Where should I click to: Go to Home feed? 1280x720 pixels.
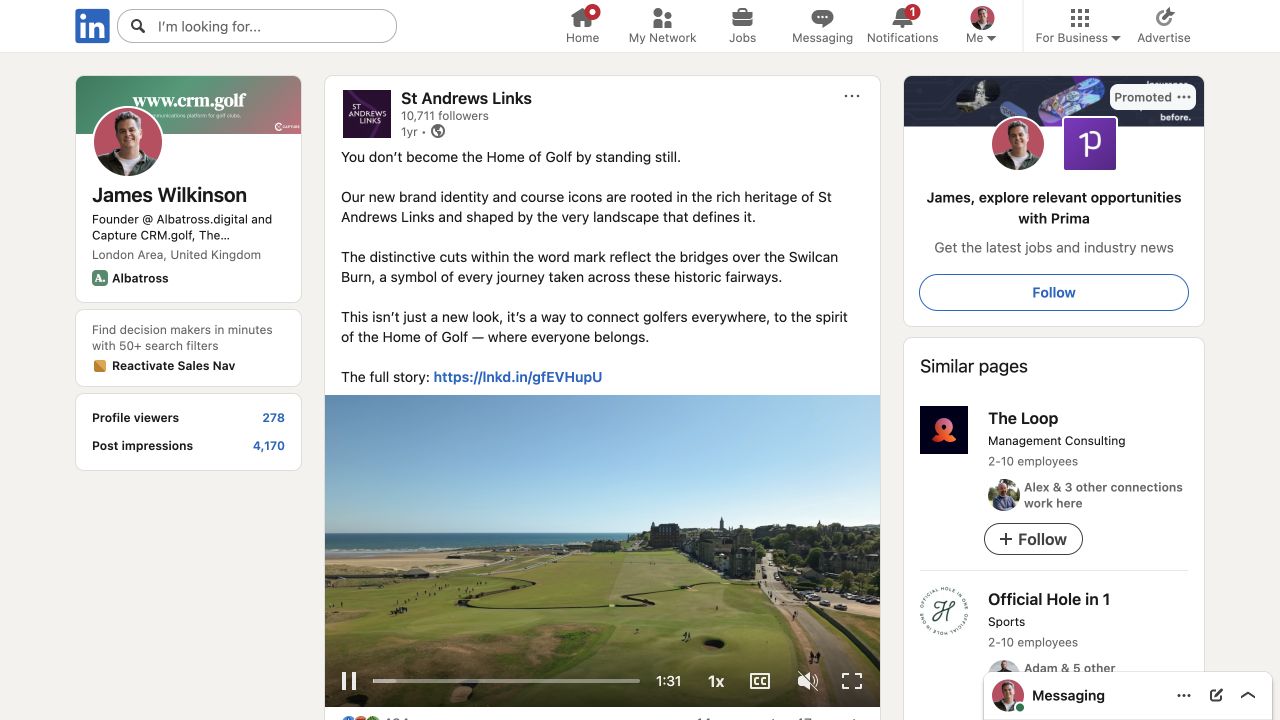[582, 26]
